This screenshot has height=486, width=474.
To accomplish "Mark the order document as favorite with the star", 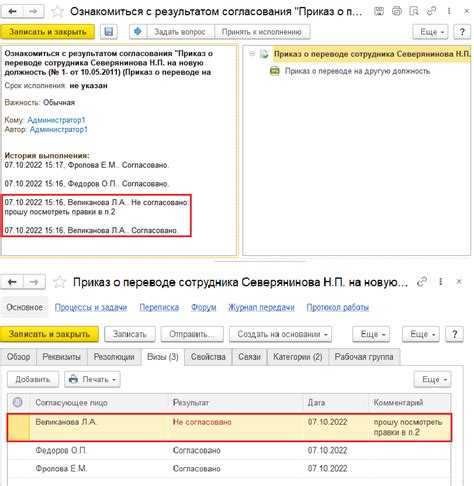I will pyautogui.click(x=60, y=282).
